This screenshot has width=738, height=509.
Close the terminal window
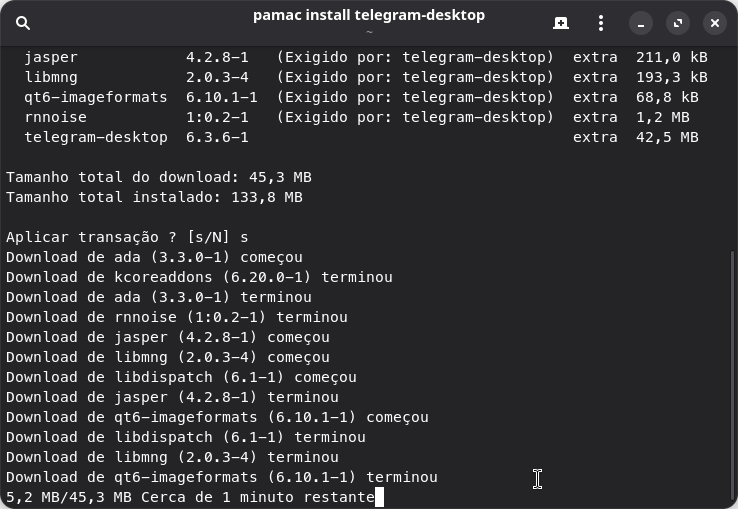point(713,23)
